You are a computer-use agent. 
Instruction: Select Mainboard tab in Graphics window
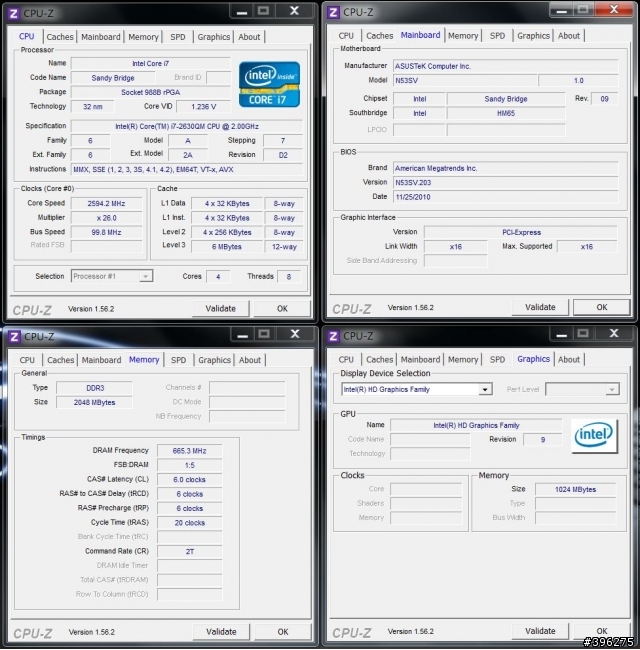(420, 359)
